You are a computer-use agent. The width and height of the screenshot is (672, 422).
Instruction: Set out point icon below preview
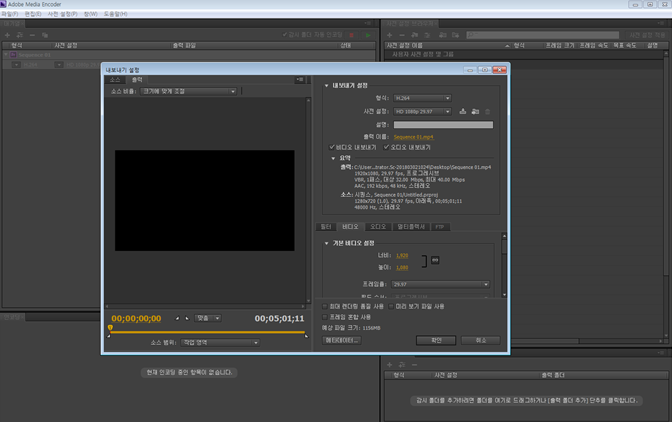(x=187, y=318)
